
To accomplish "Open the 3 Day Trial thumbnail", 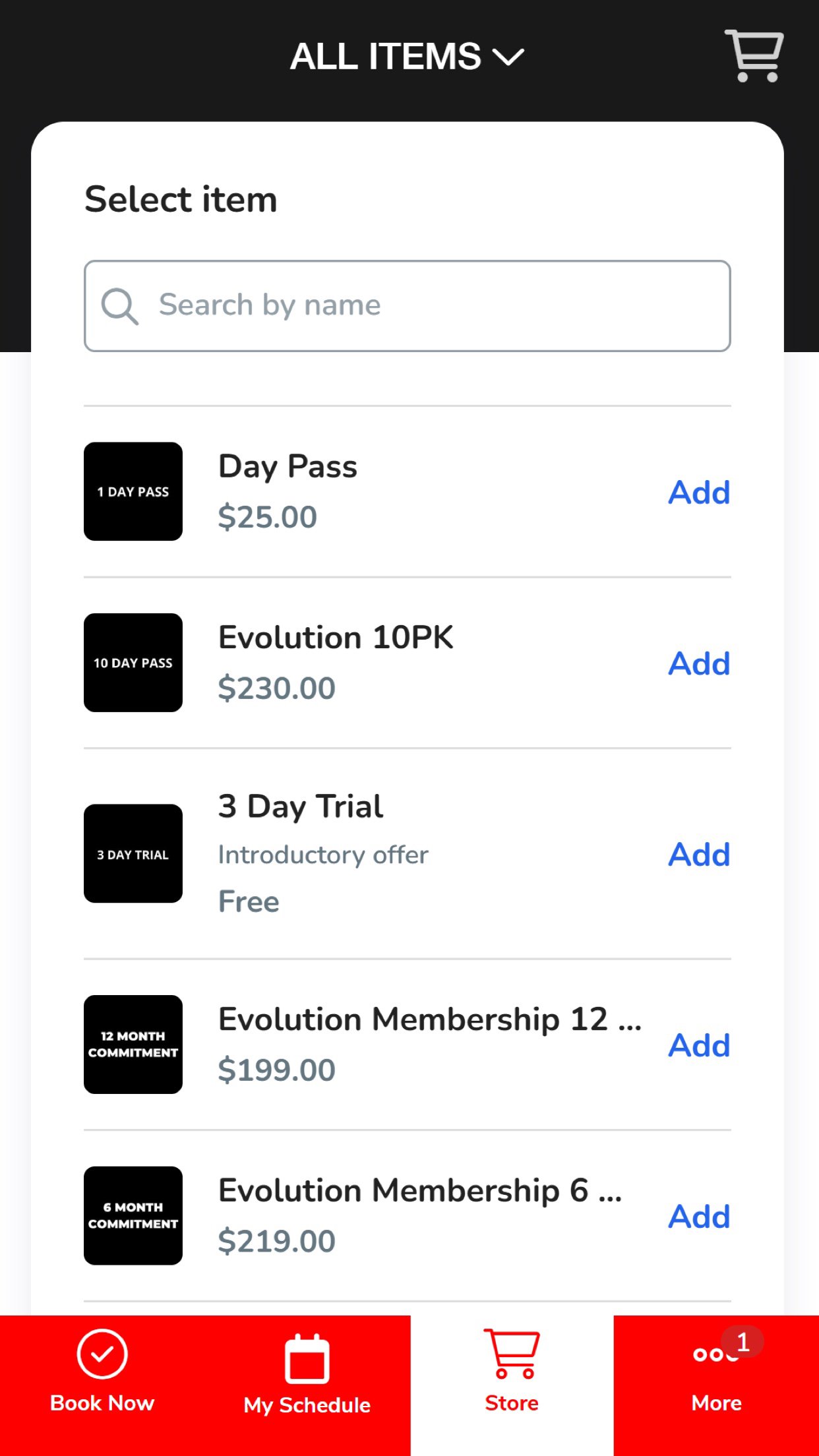I will (133, 853).
